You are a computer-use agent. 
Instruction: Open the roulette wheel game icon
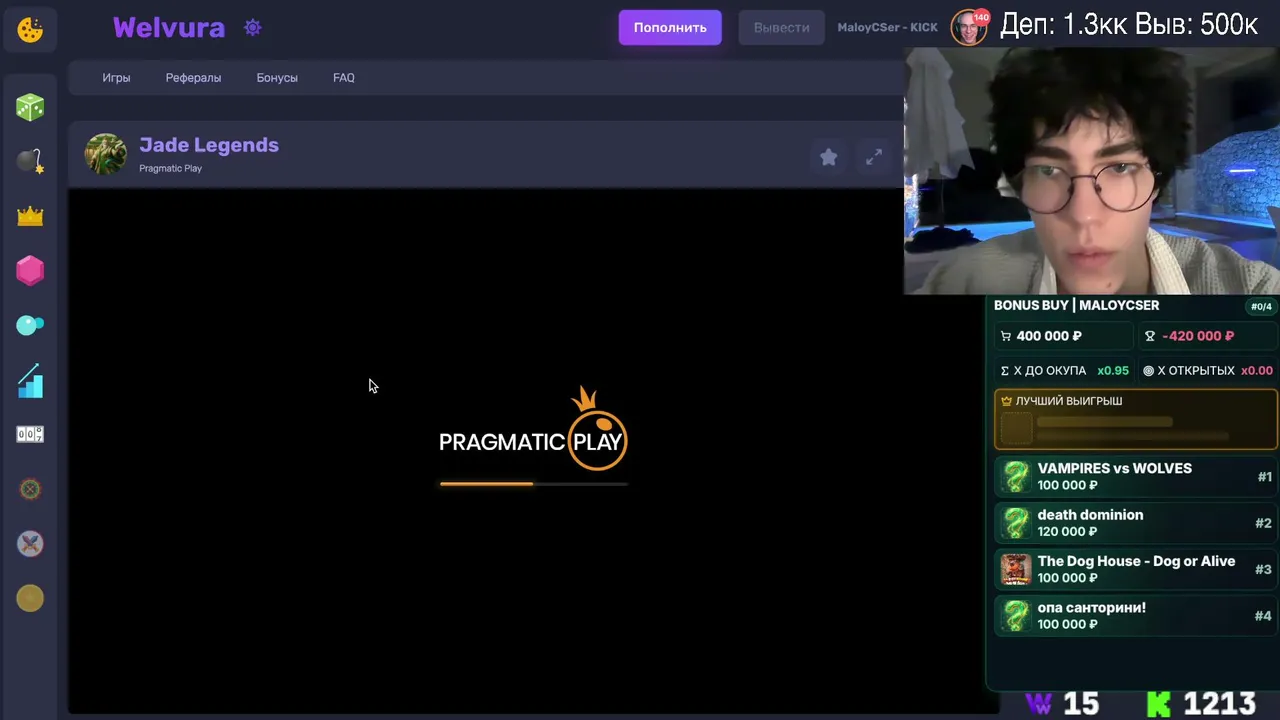pyautogui.click(x=30, y=489)
